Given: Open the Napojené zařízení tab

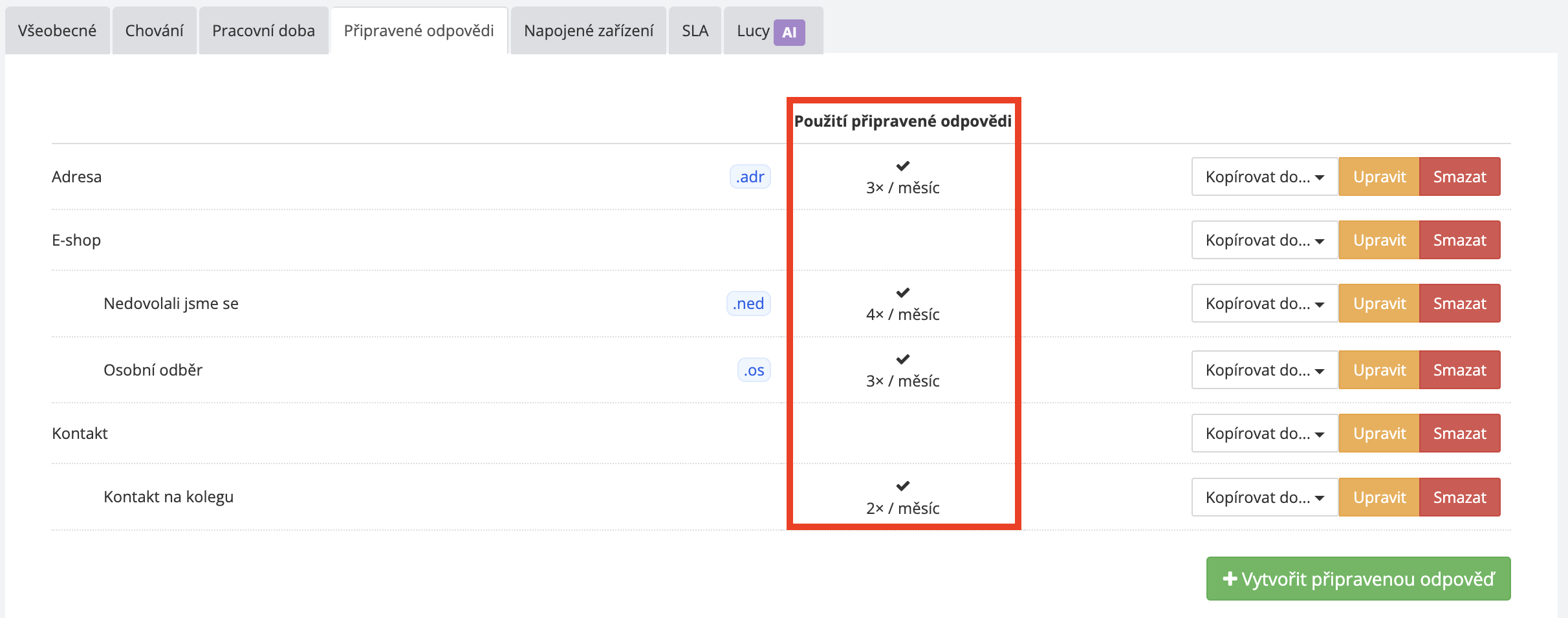Looking at the screenshot, I should [x=588, y=30].
